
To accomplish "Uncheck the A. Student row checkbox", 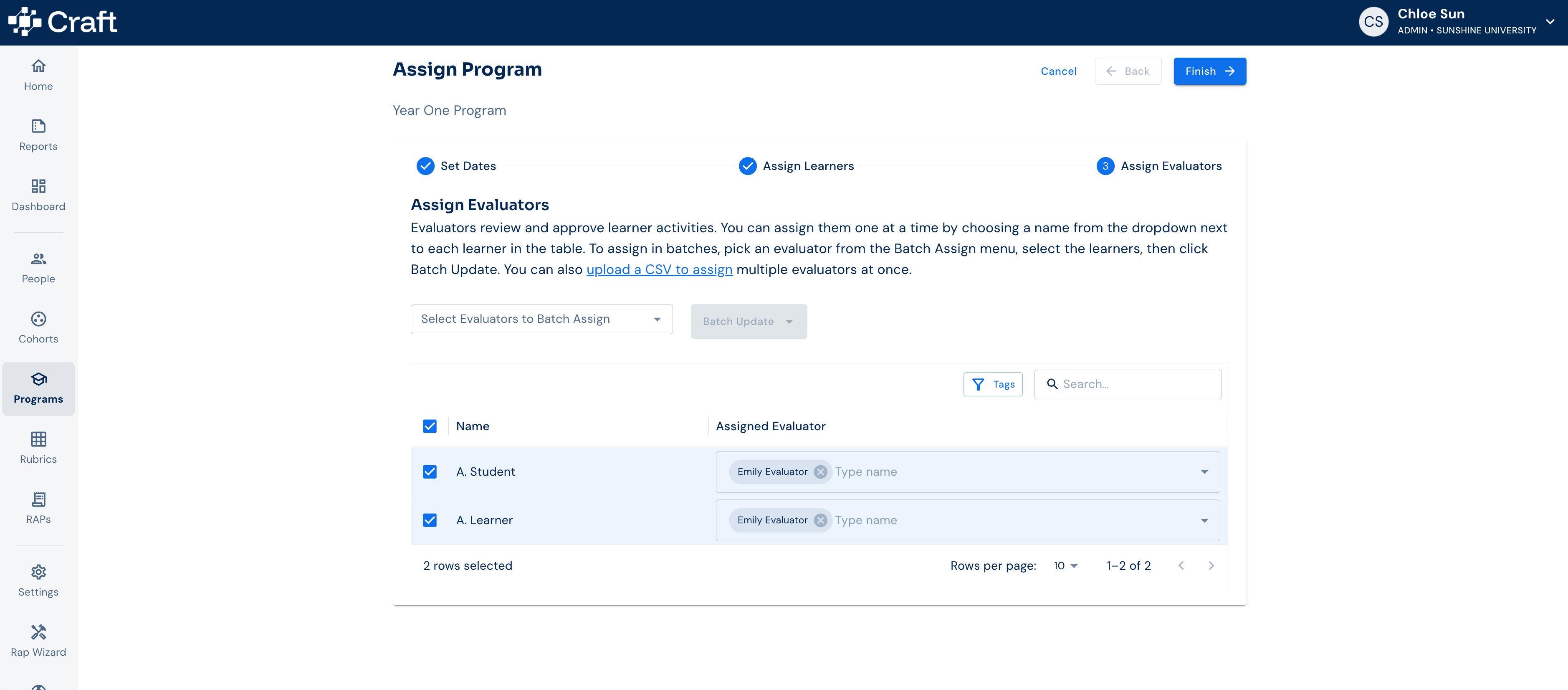I will (430, 472).
